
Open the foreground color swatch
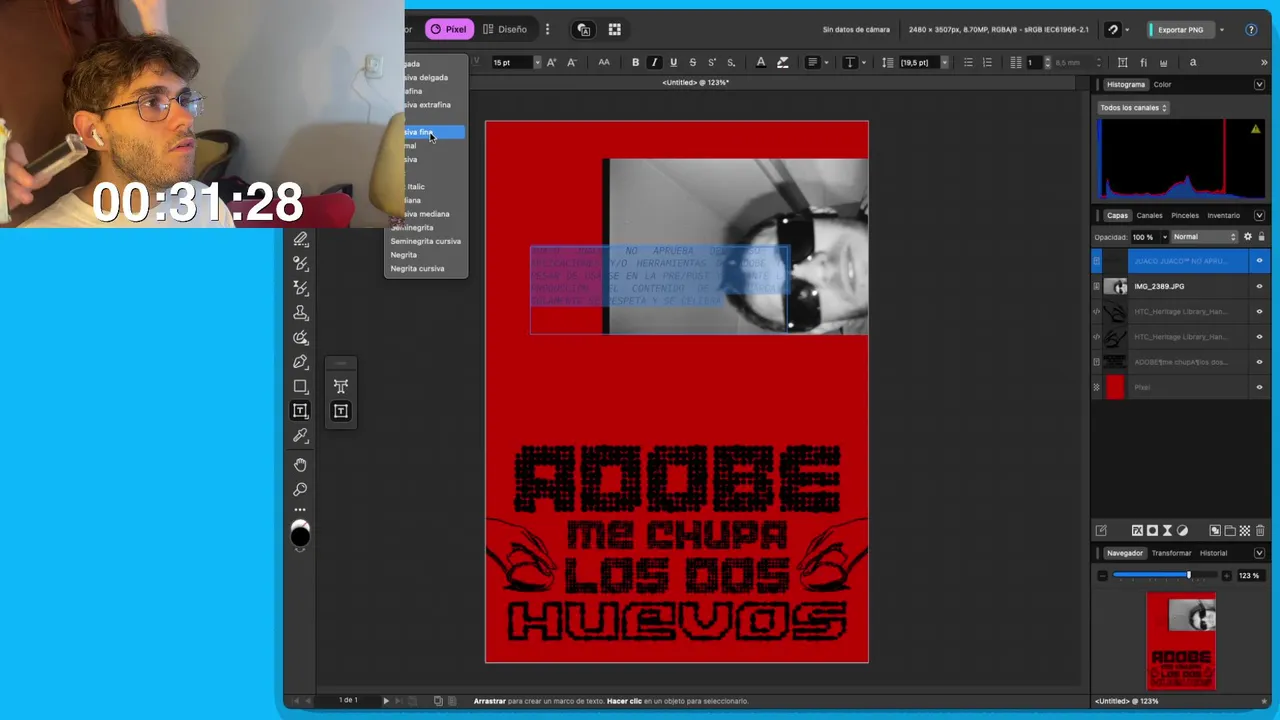(300, 536)
